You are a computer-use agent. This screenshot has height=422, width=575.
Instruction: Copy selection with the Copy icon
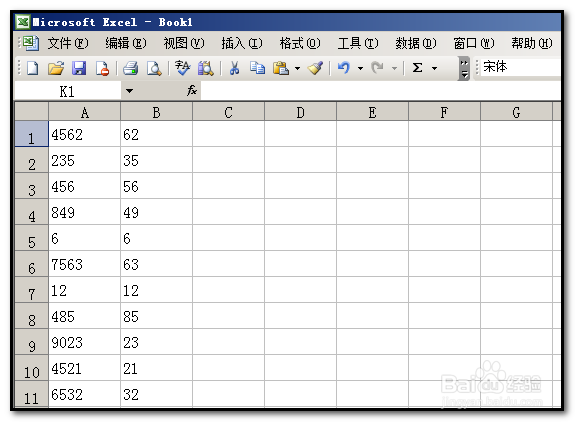coord(257,68)
